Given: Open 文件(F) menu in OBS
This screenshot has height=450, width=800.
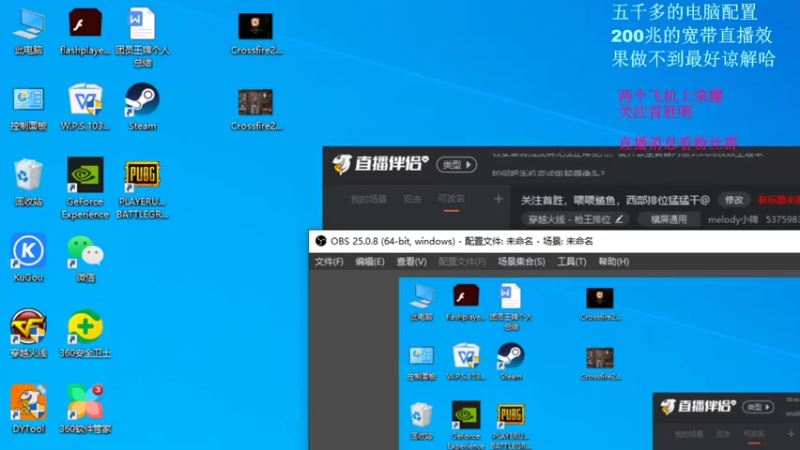Looking at the screenshot, I should tap(329, 262).
